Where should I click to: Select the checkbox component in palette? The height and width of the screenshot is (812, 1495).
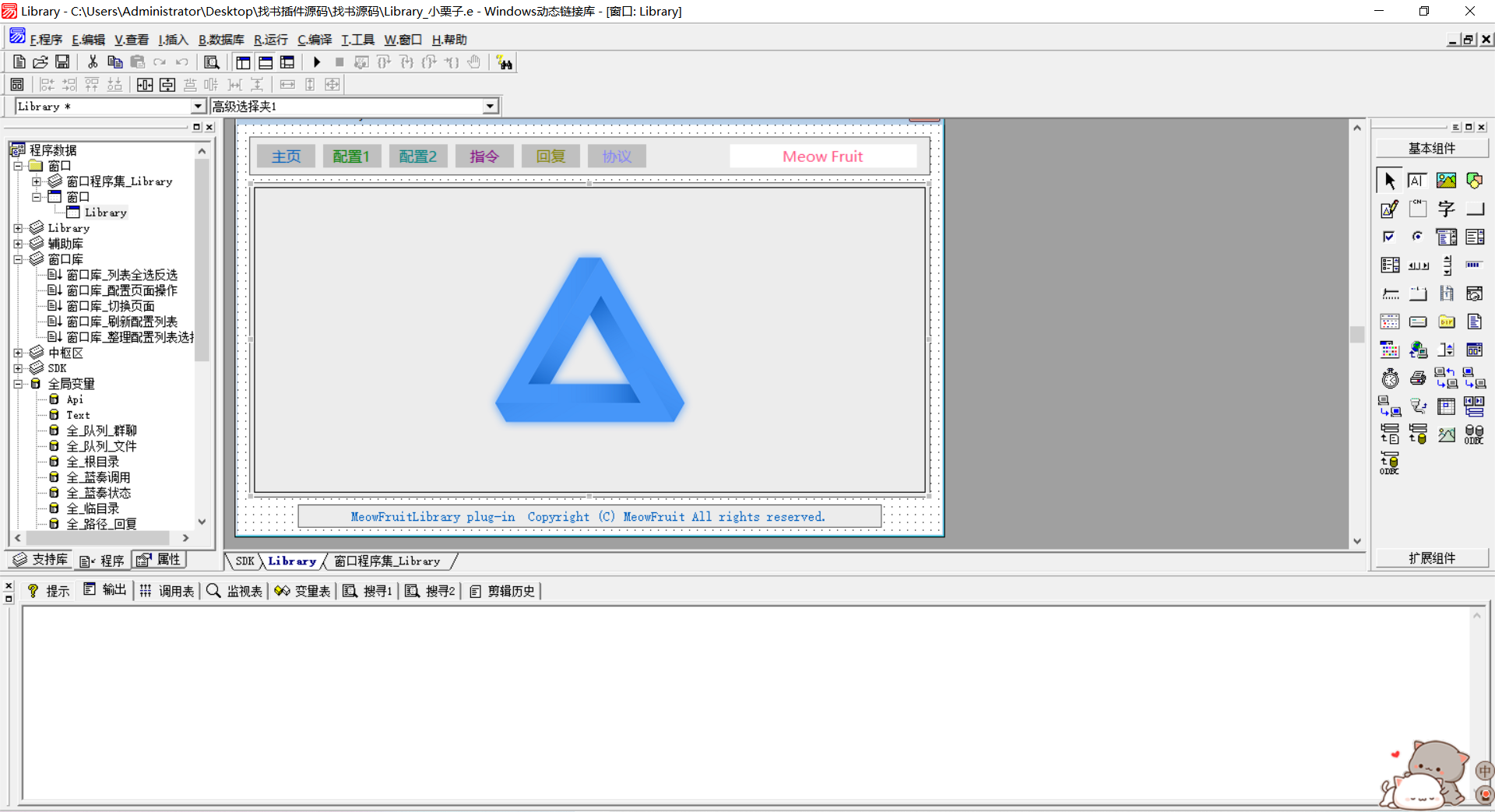pos(1389,237)
